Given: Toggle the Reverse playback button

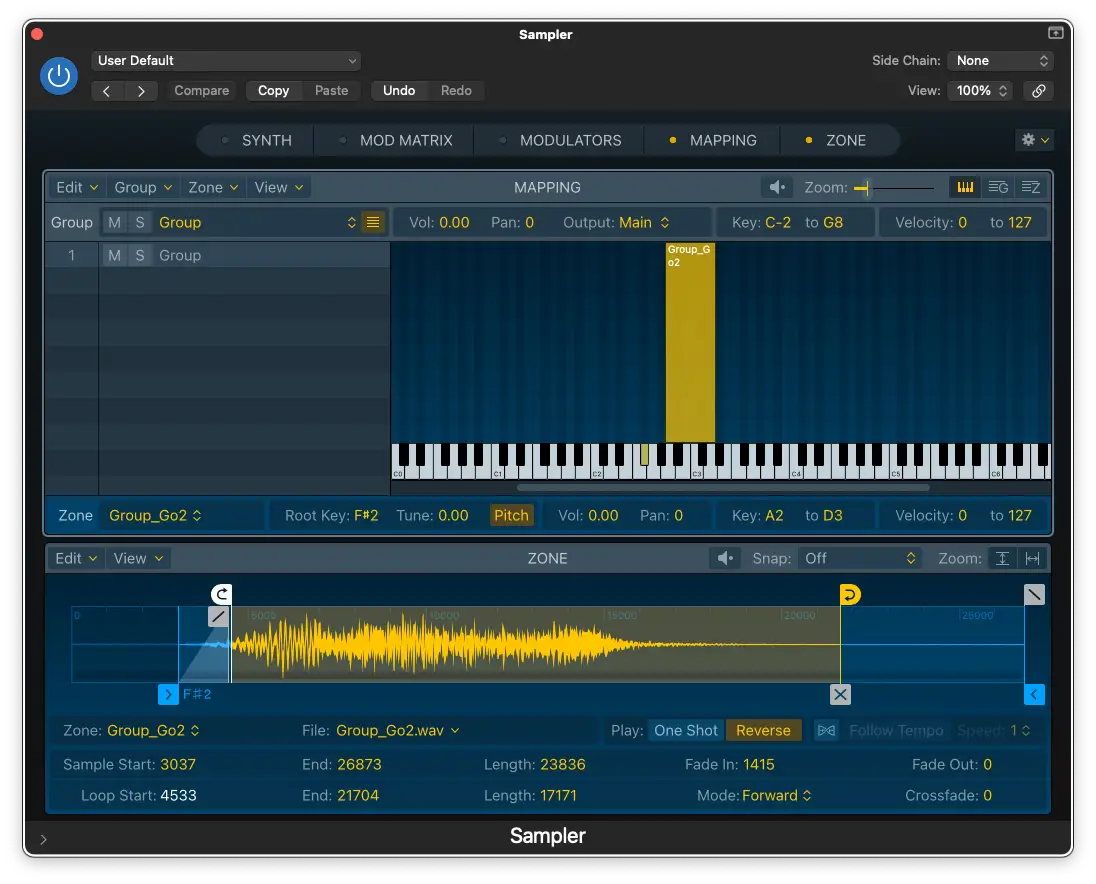Looking at the screenshot, I should point(763,731).
